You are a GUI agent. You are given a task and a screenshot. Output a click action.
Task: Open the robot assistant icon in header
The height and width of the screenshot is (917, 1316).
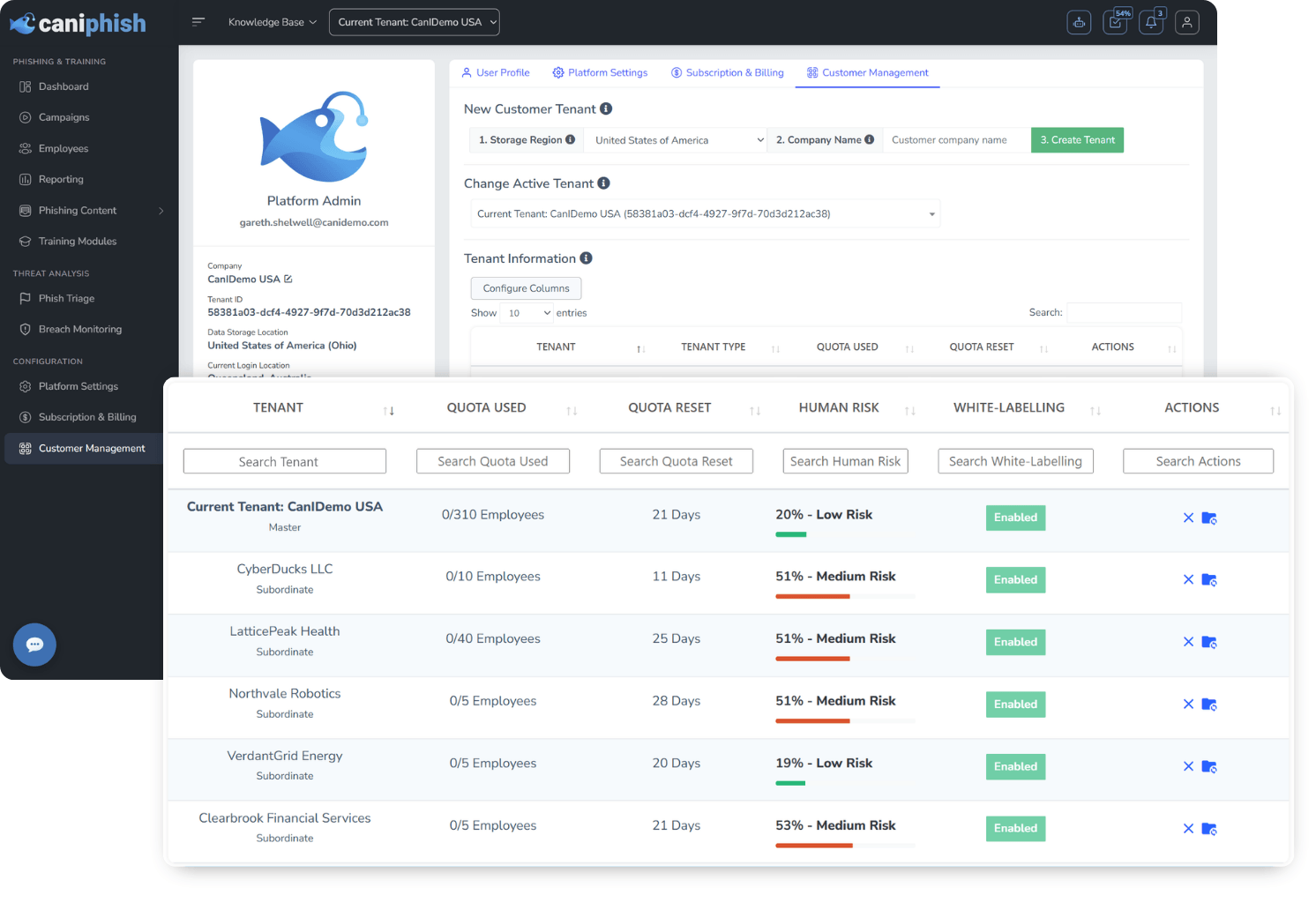coord(1079,23)
